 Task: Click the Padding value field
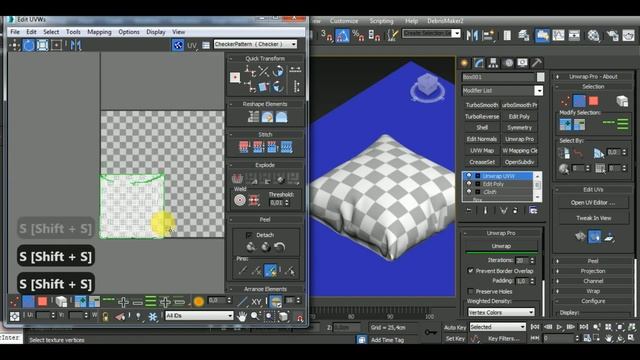(x=522, y=281)
